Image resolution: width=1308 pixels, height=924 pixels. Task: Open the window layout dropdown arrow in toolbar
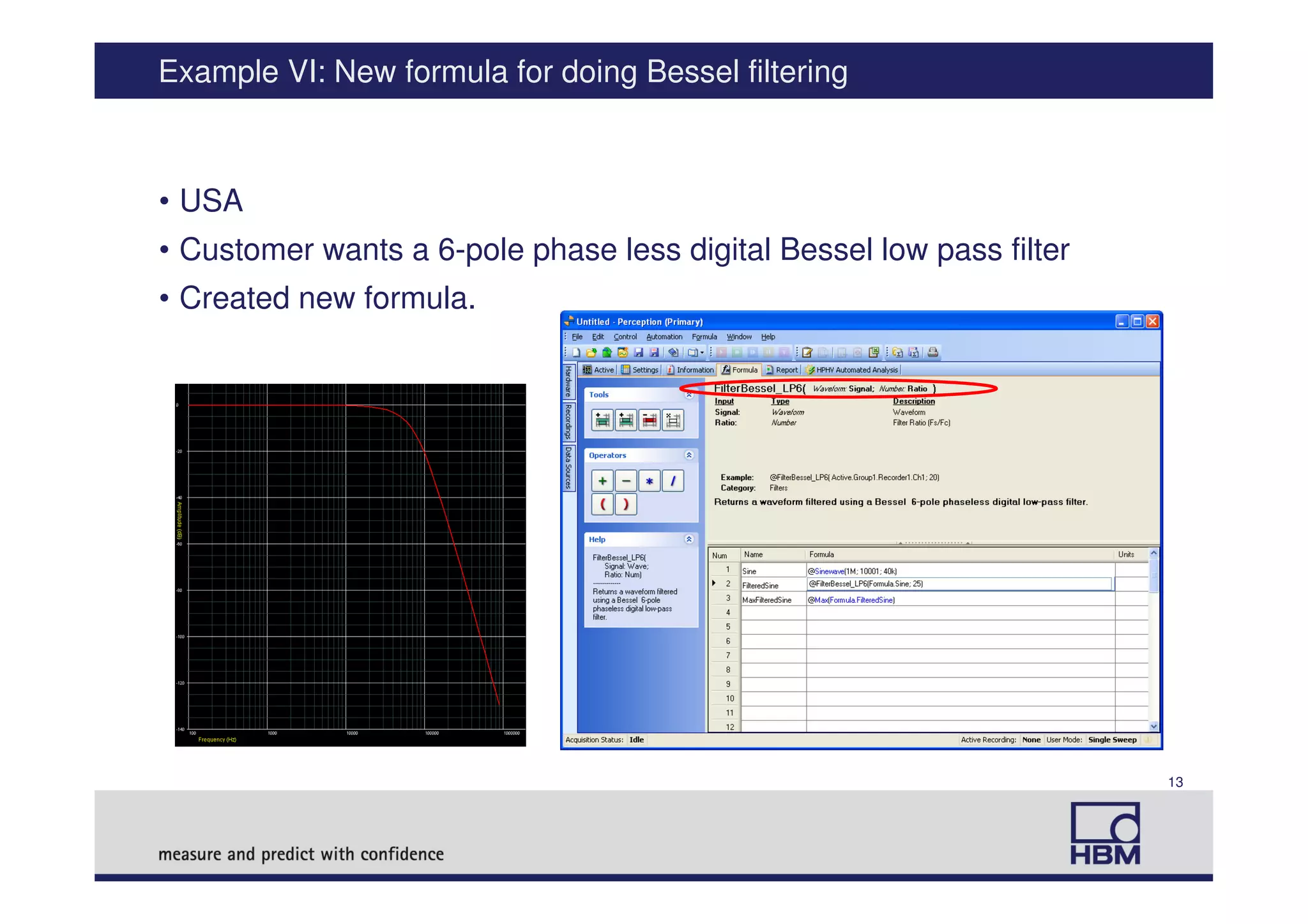(x=702, y=352)
